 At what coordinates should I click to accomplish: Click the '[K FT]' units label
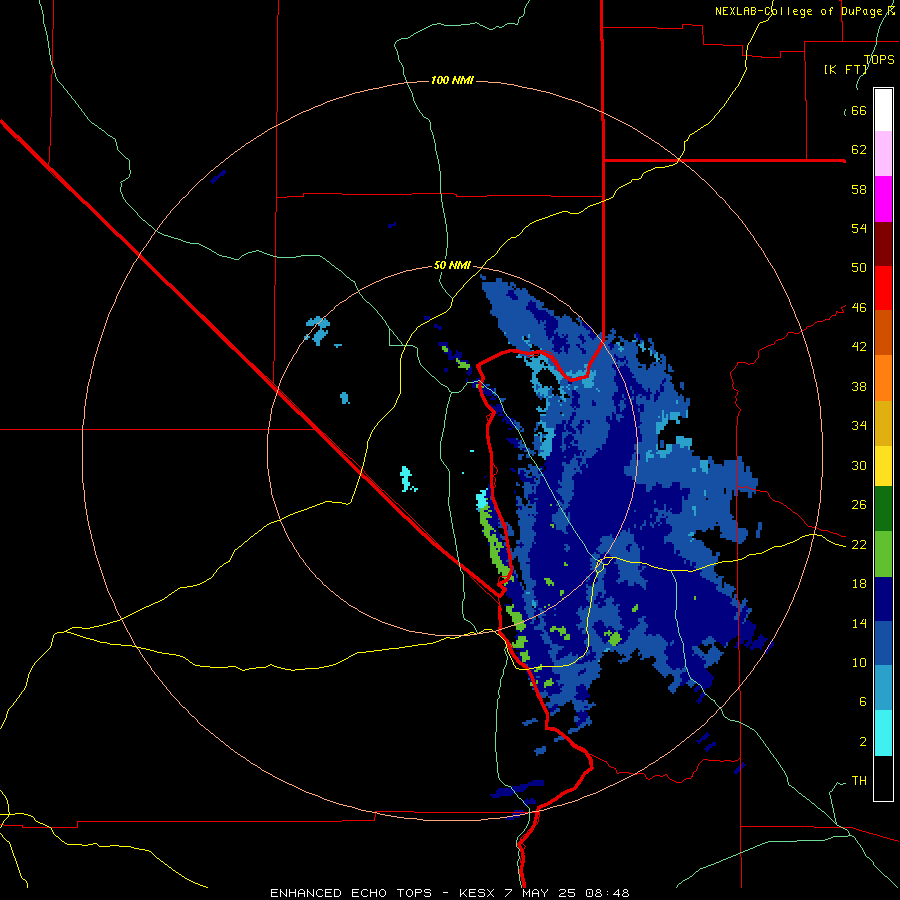click(845, 69)
